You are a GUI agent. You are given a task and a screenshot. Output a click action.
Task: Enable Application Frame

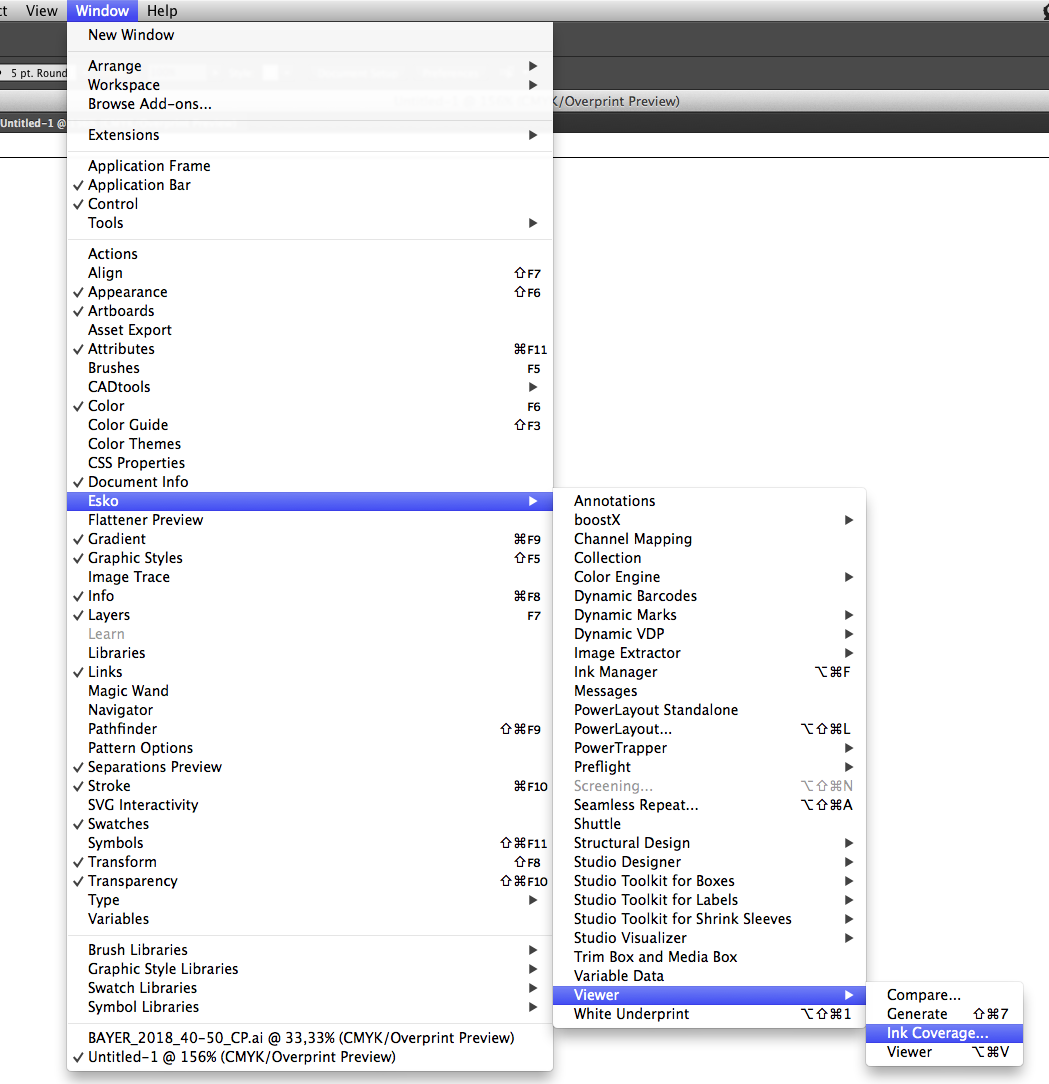click(x=310, y=166)
